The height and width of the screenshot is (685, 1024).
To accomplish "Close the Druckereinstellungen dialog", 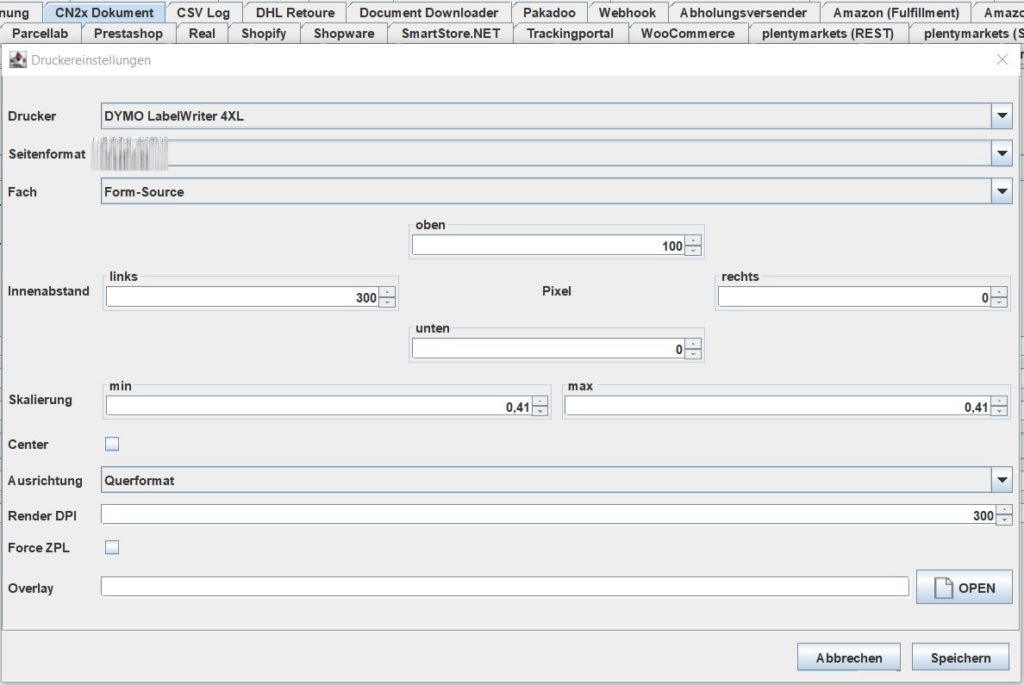I will [1002, 59].
